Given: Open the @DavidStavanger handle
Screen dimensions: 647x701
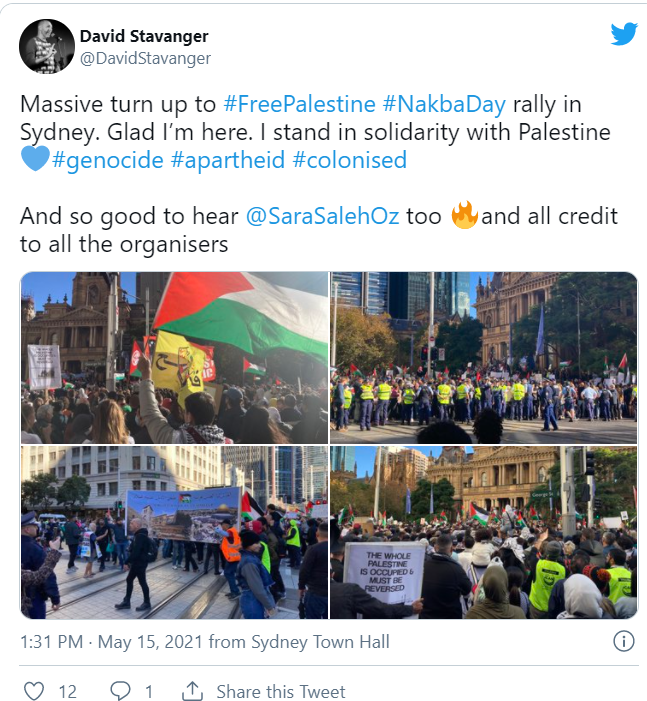Looking at the screenshot, I should tap(145, 58).
